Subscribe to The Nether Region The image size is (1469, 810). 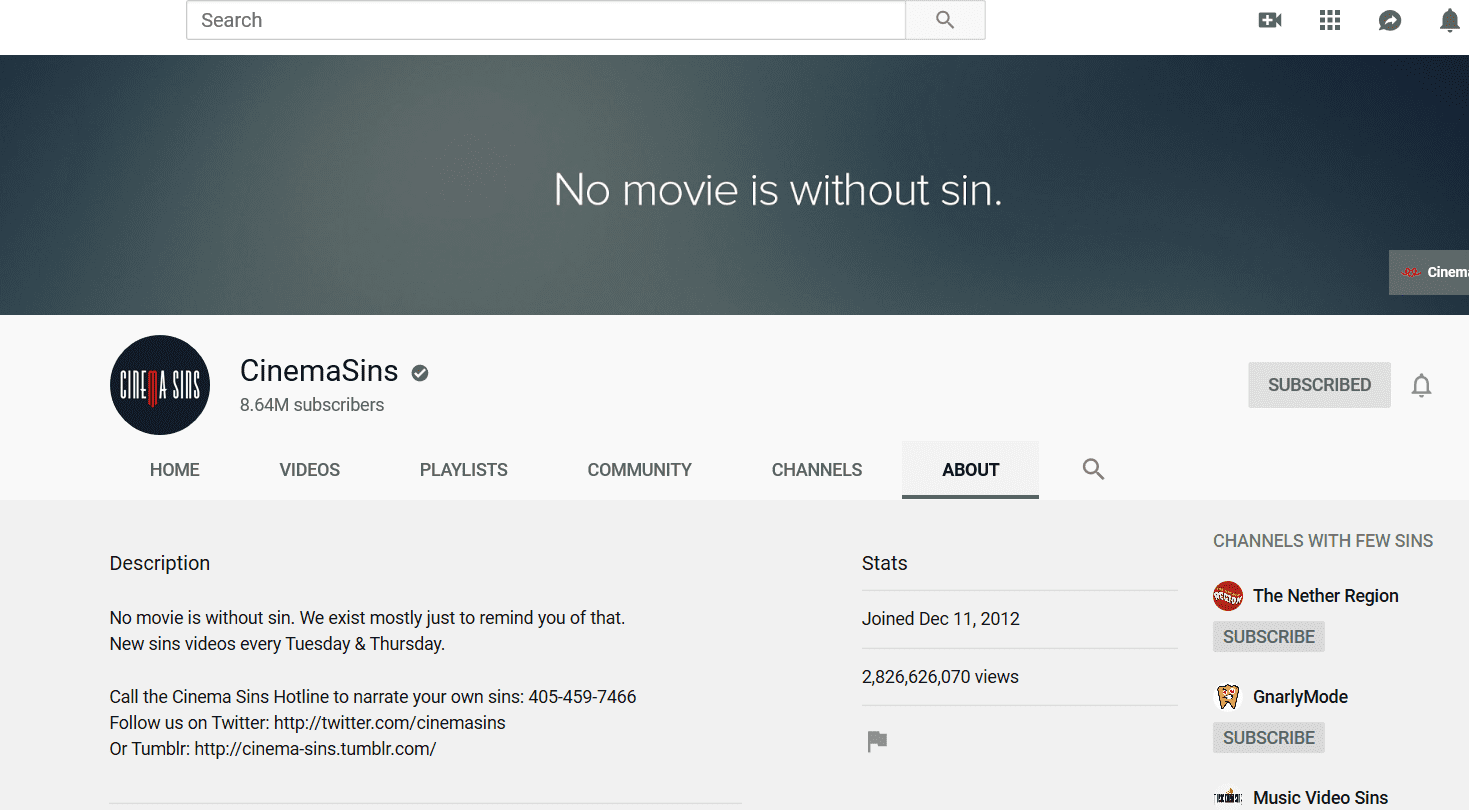(x=1269, y=637)
